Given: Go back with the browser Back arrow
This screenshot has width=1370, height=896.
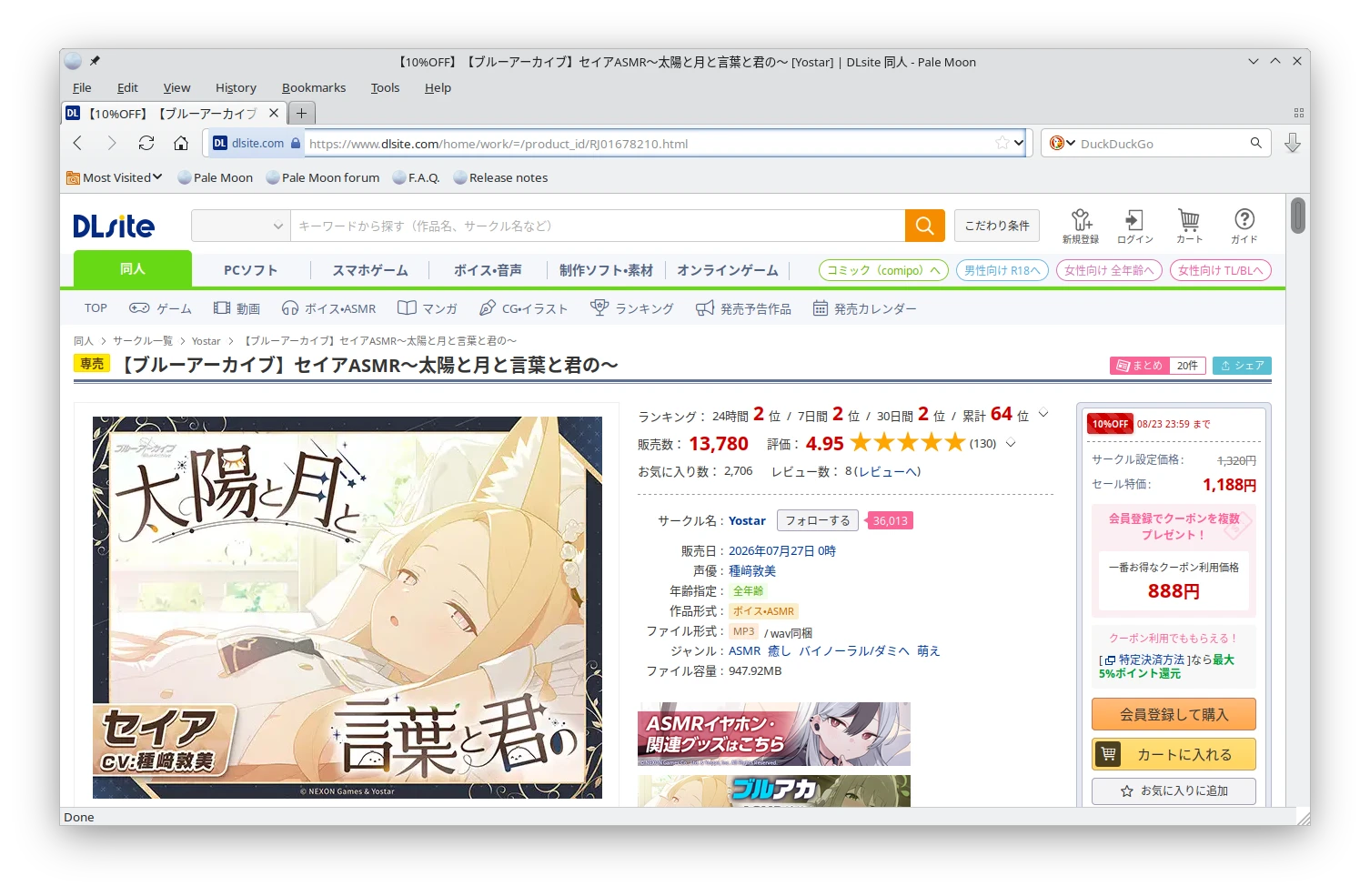Looking at the screenshot, I should 77,143.
